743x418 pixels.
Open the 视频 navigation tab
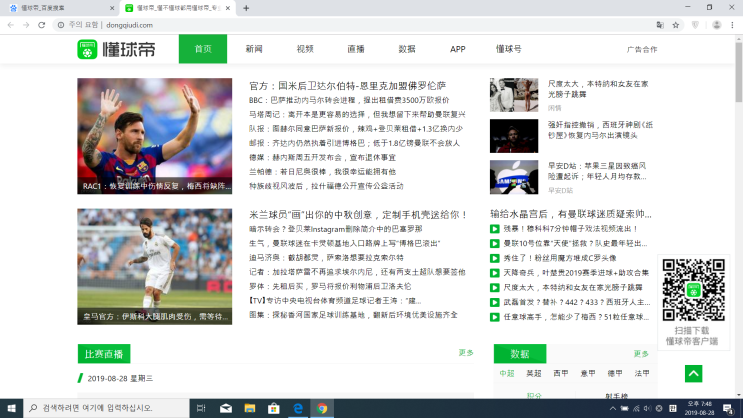pos(305,49)
